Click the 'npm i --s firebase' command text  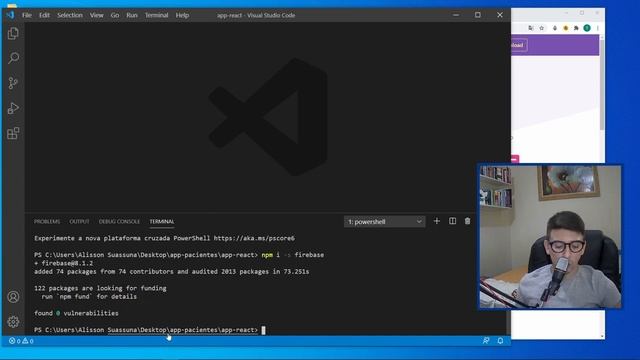pyautogui.click(x=293, y=255)
